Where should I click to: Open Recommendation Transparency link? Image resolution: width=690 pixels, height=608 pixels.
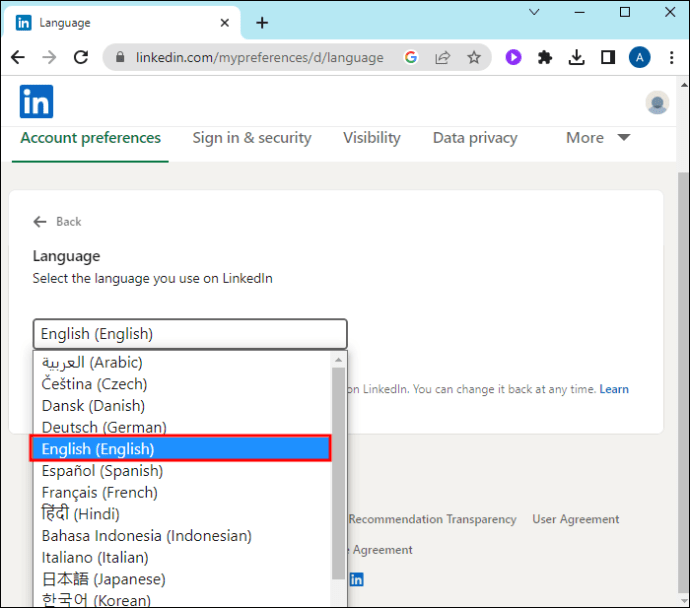(432, 519)
